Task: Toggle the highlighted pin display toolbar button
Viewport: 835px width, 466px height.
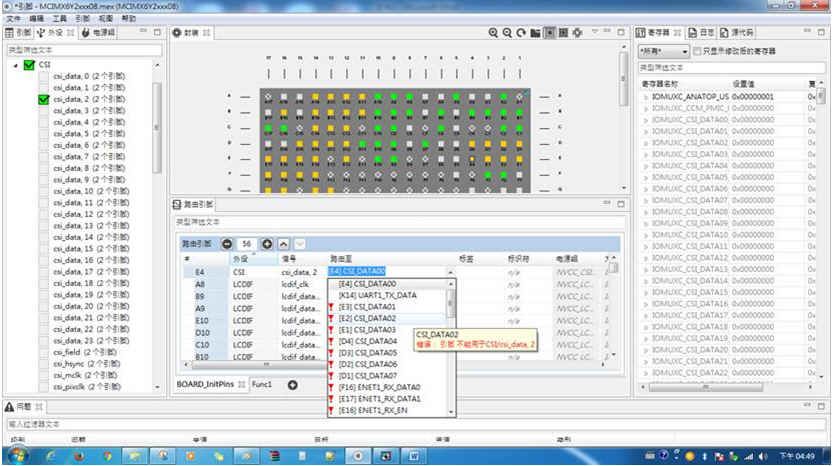Action: 549,33
